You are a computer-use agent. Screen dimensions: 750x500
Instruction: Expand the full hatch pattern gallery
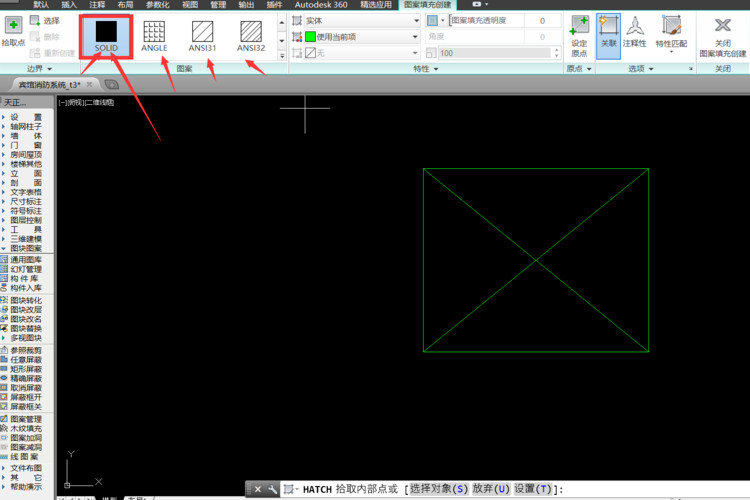[x=282, y=56]
